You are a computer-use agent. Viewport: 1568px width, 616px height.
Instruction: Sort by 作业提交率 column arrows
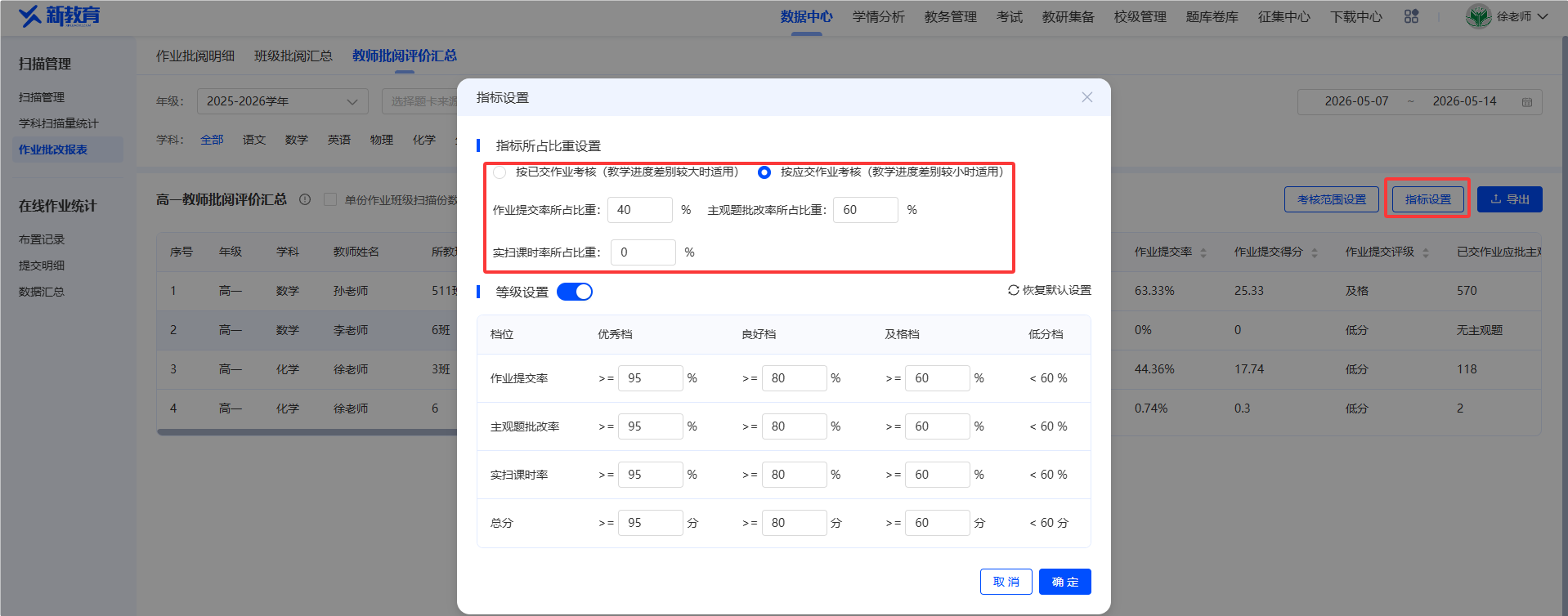(x=1203, y=252)
